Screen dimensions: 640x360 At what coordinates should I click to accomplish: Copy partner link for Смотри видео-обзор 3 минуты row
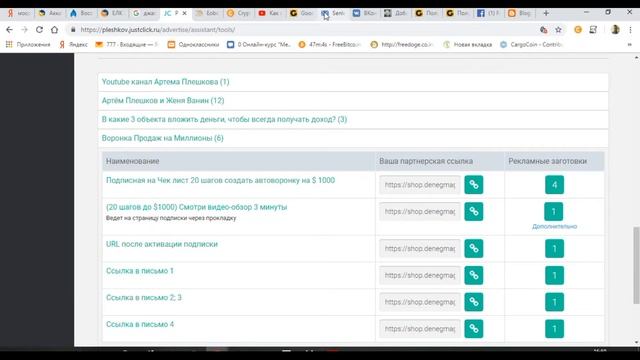473,211
